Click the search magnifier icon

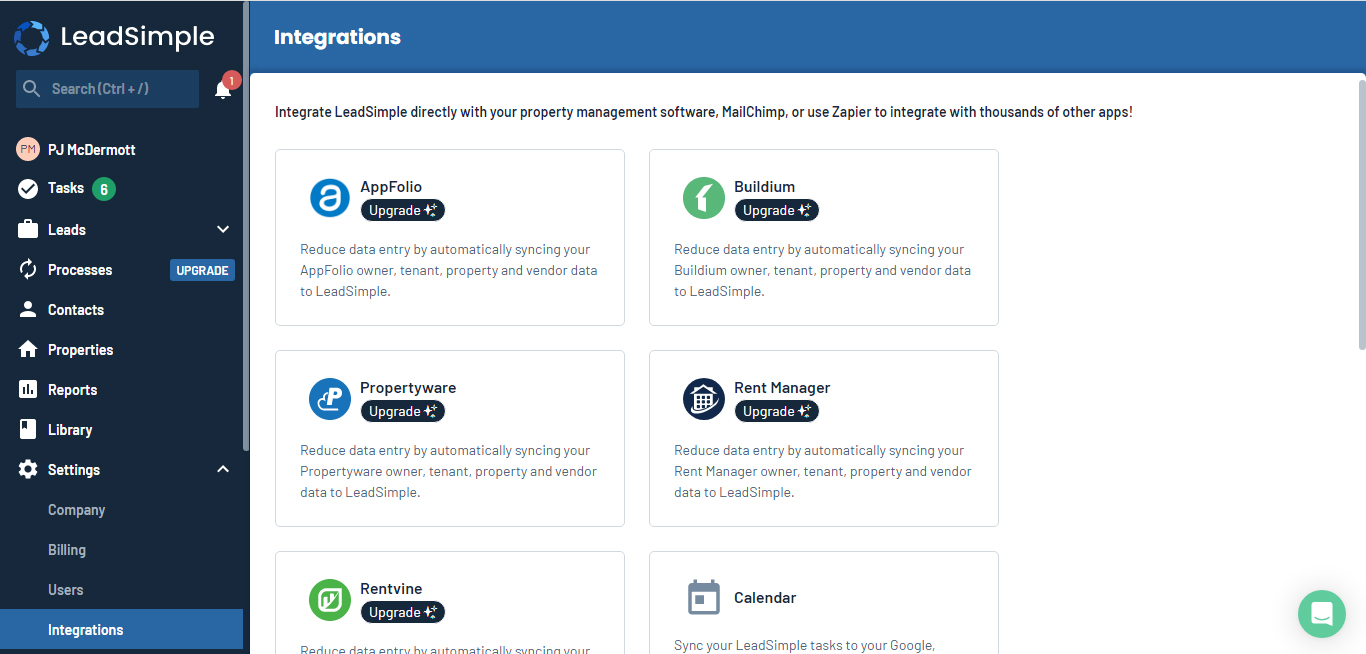pyautogui.click(x=31, y=89)
